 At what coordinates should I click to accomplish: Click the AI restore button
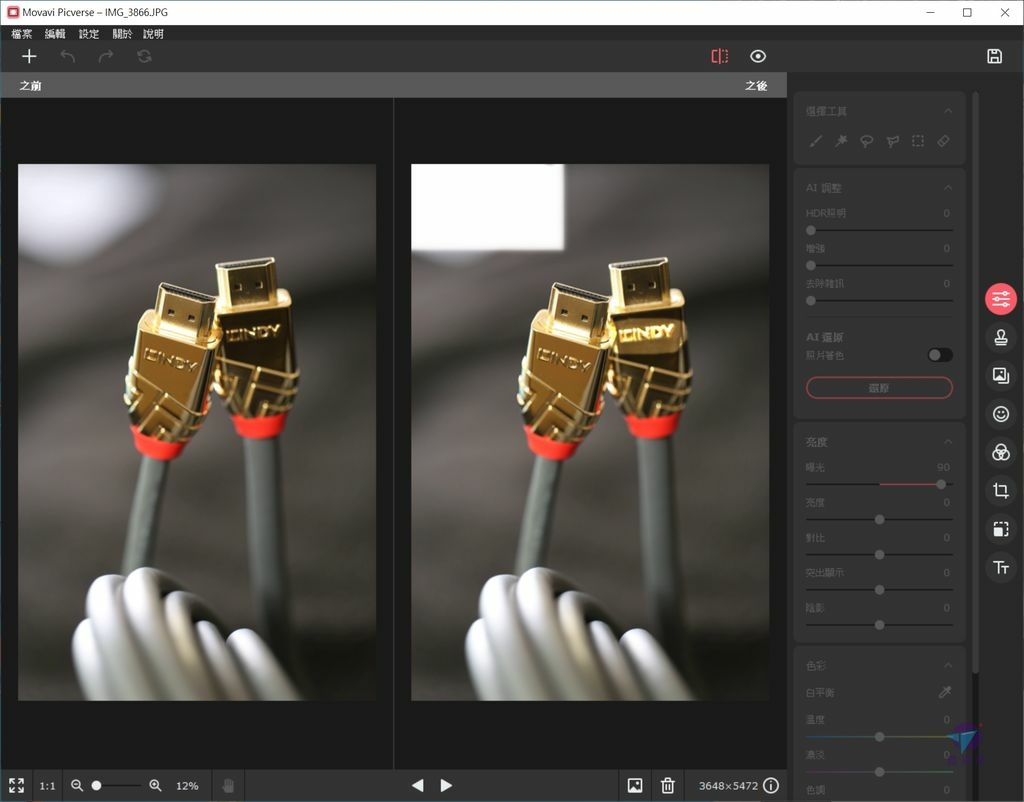879,387
